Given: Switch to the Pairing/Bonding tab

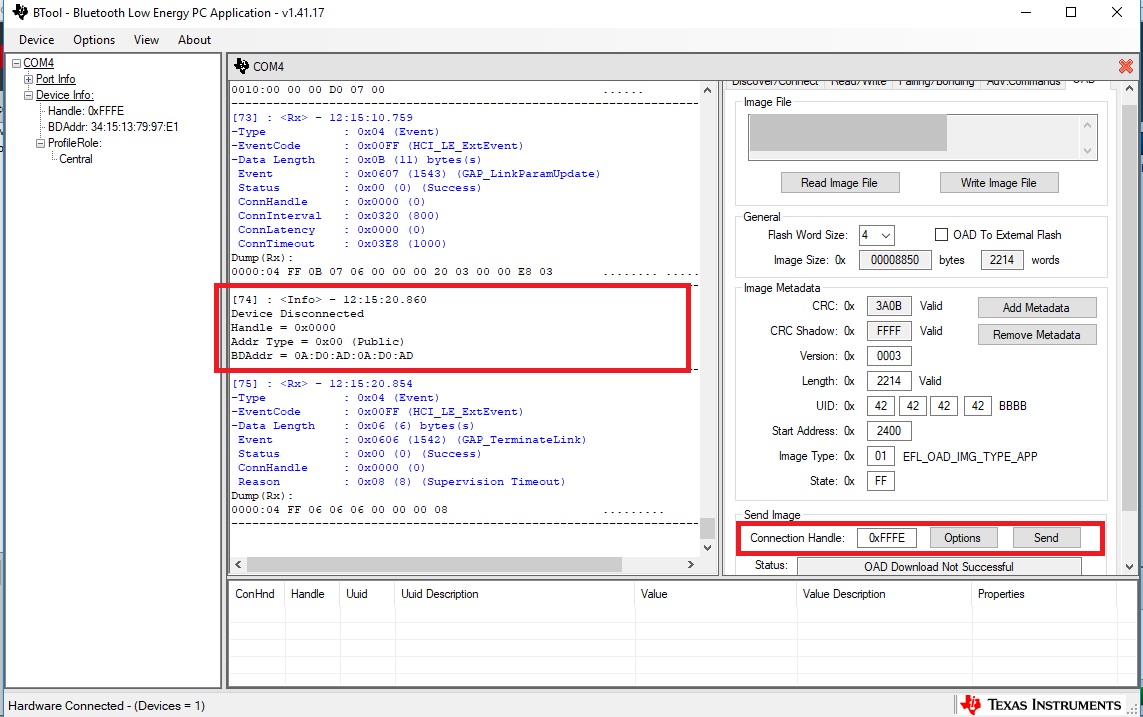Looking at the screenshot, I should pos(937,82).
